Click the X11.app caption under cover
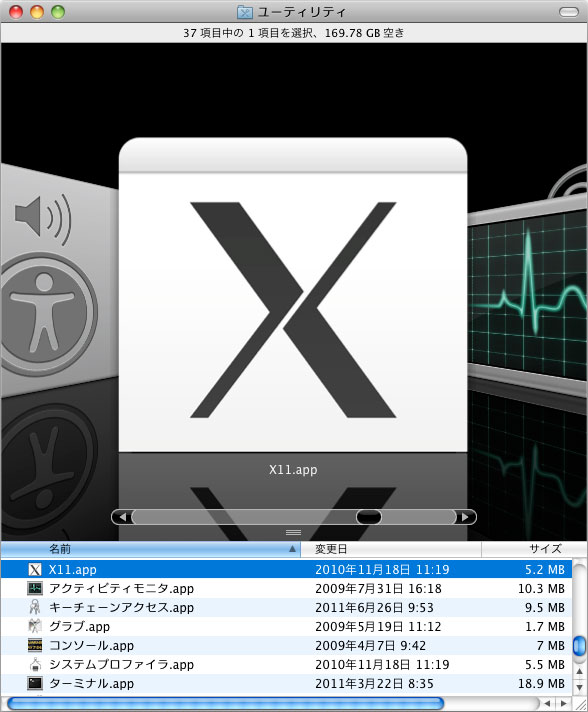Screen dimensions: 588x712 tap(293, 470)
